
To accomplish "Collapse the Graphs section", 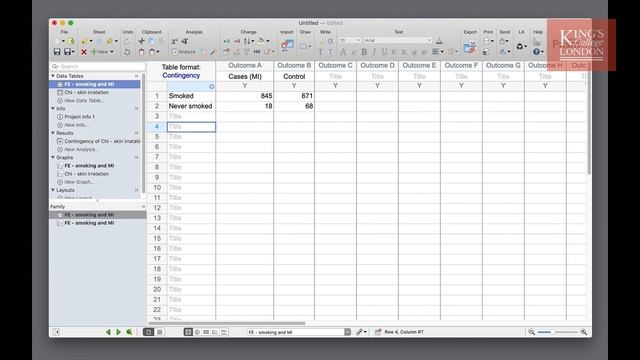I will tap(53, 158).
